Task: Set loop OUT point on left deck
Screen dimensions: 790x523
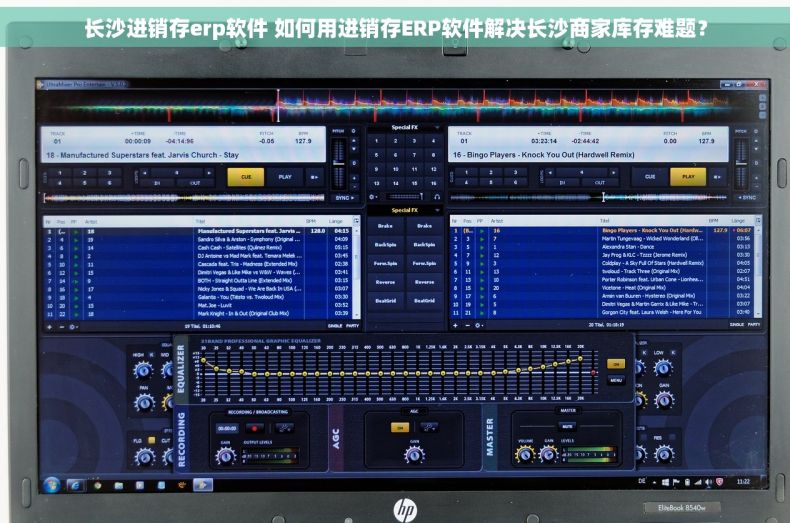Action: pyautogui.click(x=195, y=183)
